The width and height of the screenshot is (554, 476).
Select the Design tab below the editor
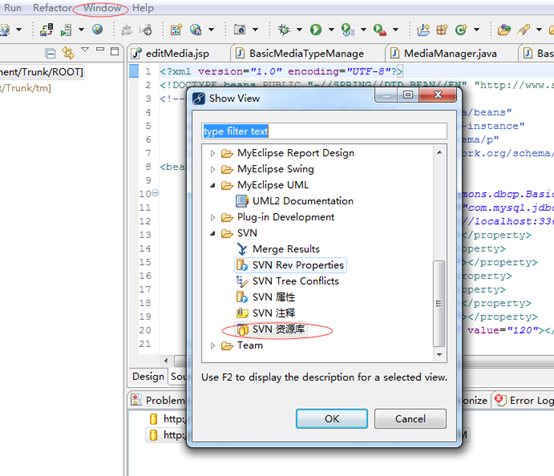(148, 377)
